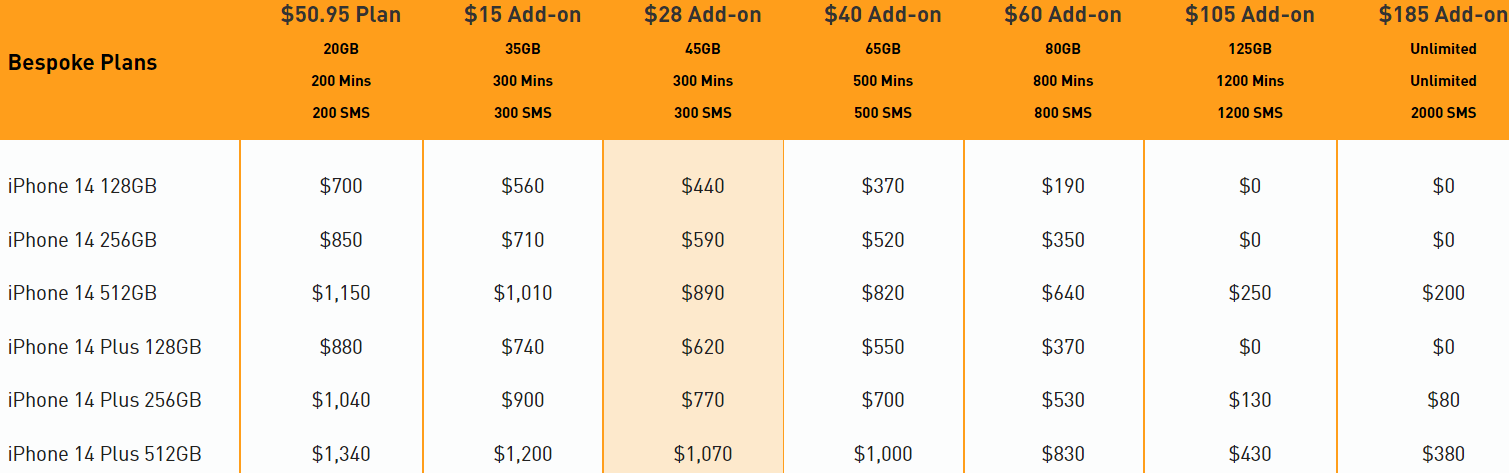This screenshot has width=1509, height=473.
Task: Select the $380 price cell
Action: click(1443, 454)
